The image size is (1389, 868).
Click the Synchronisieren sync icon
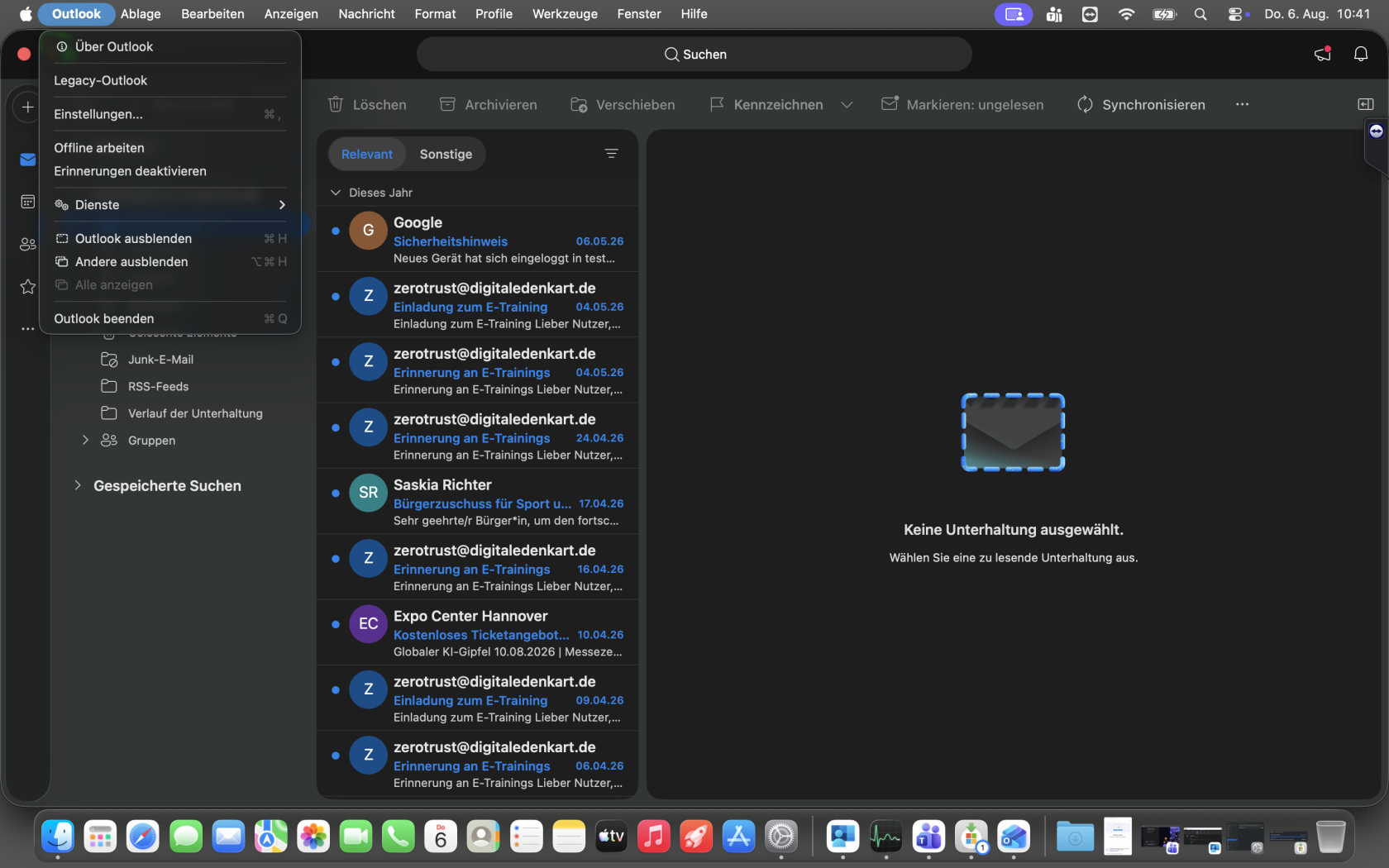[1085, 104]
